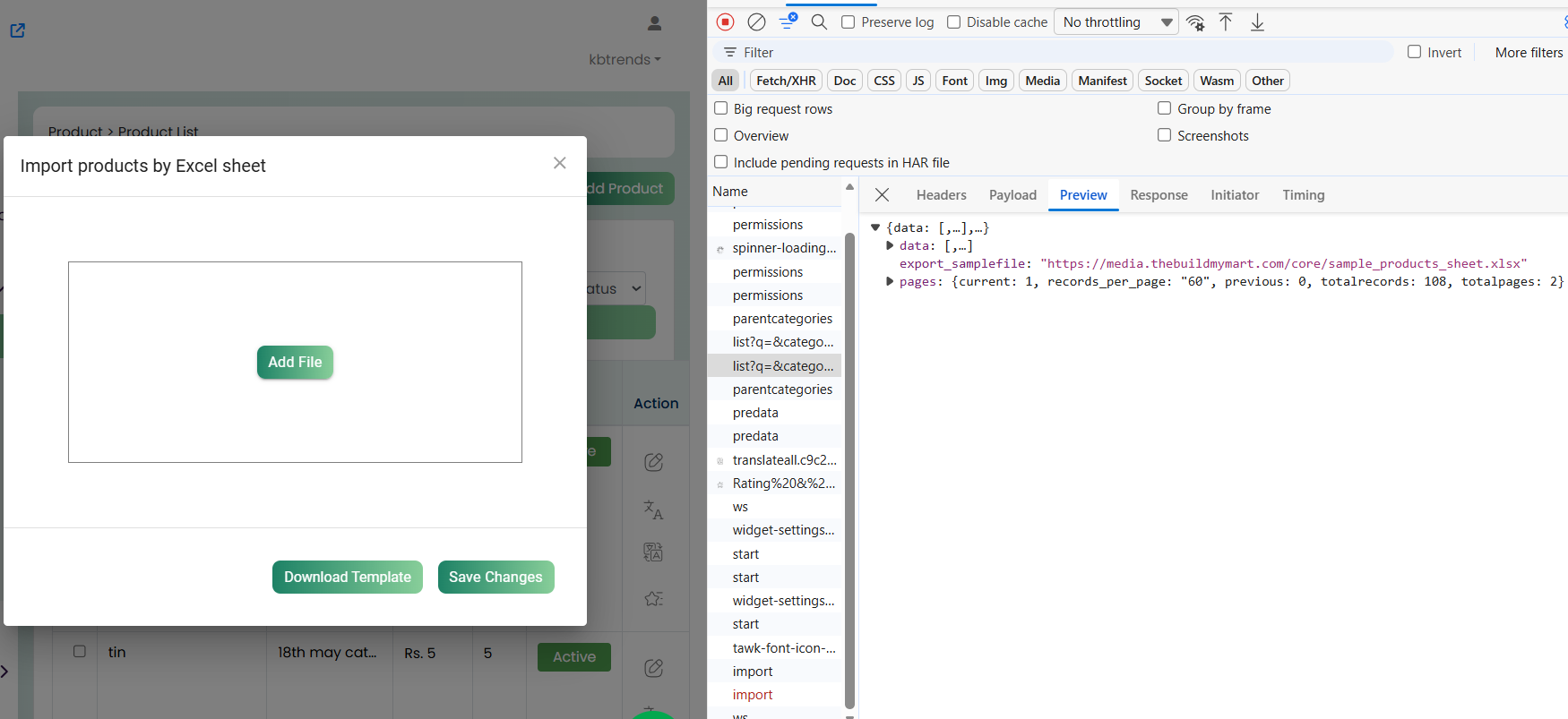Open the kbtrends account dropdown
Viewport: 1568px width, 719px height.
625,59
